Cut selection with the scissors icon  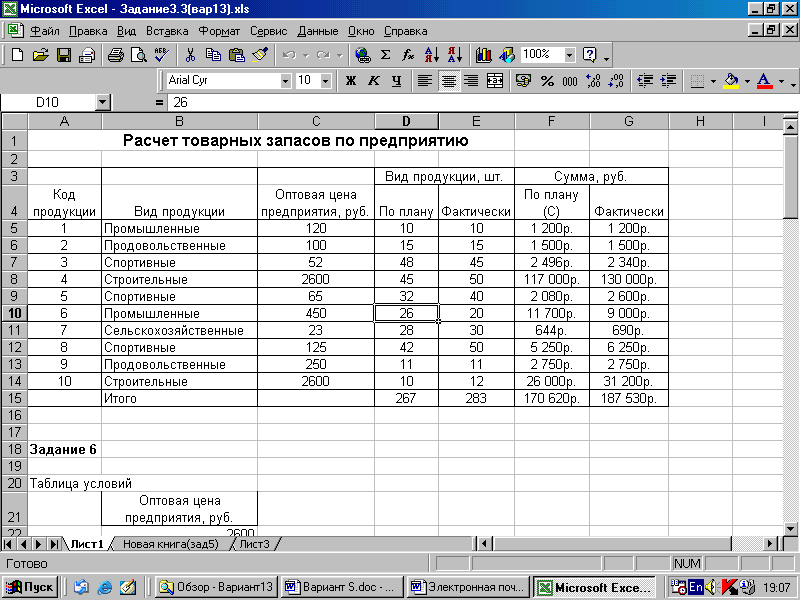(x=190, y=55)
